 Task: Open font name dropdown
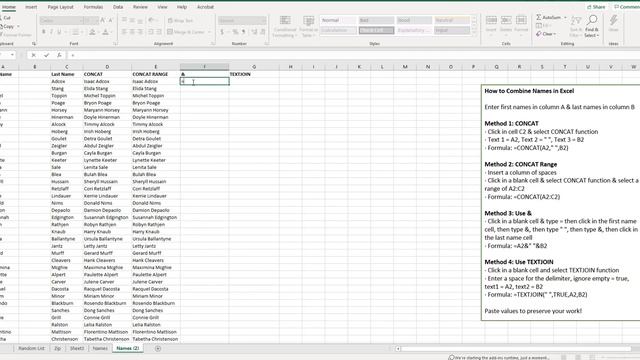[x=81, y=20]
